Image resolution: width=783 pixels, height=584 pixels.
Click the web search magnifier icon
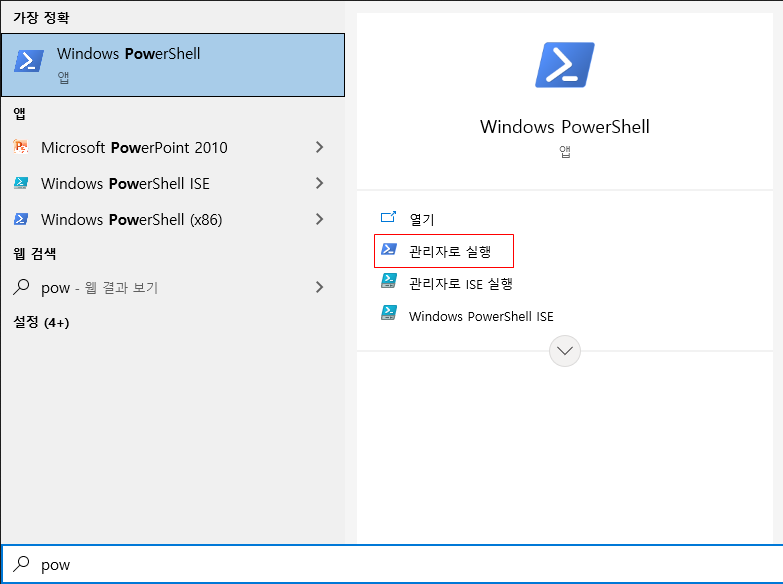pyautogui.click(x=21, y=287)
